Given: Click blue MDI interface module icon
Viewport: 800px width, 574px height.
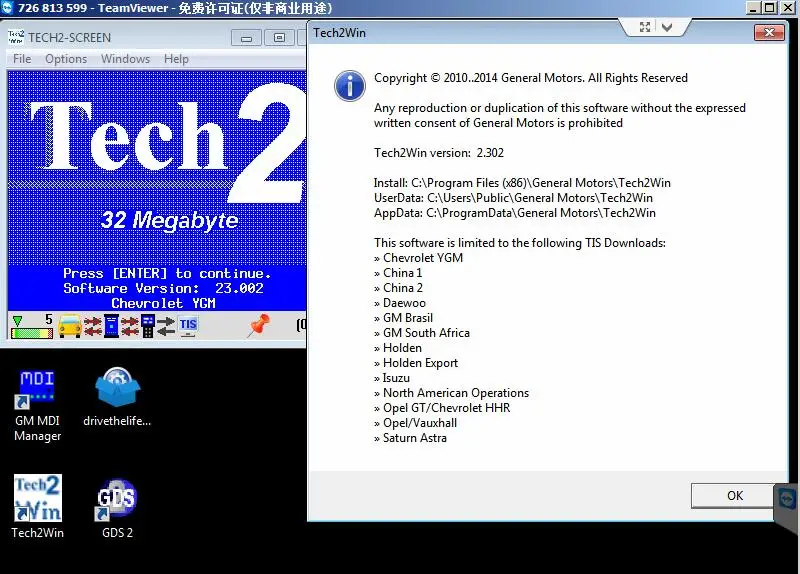Looking at the screenshot, I should [x=111, y=326].
